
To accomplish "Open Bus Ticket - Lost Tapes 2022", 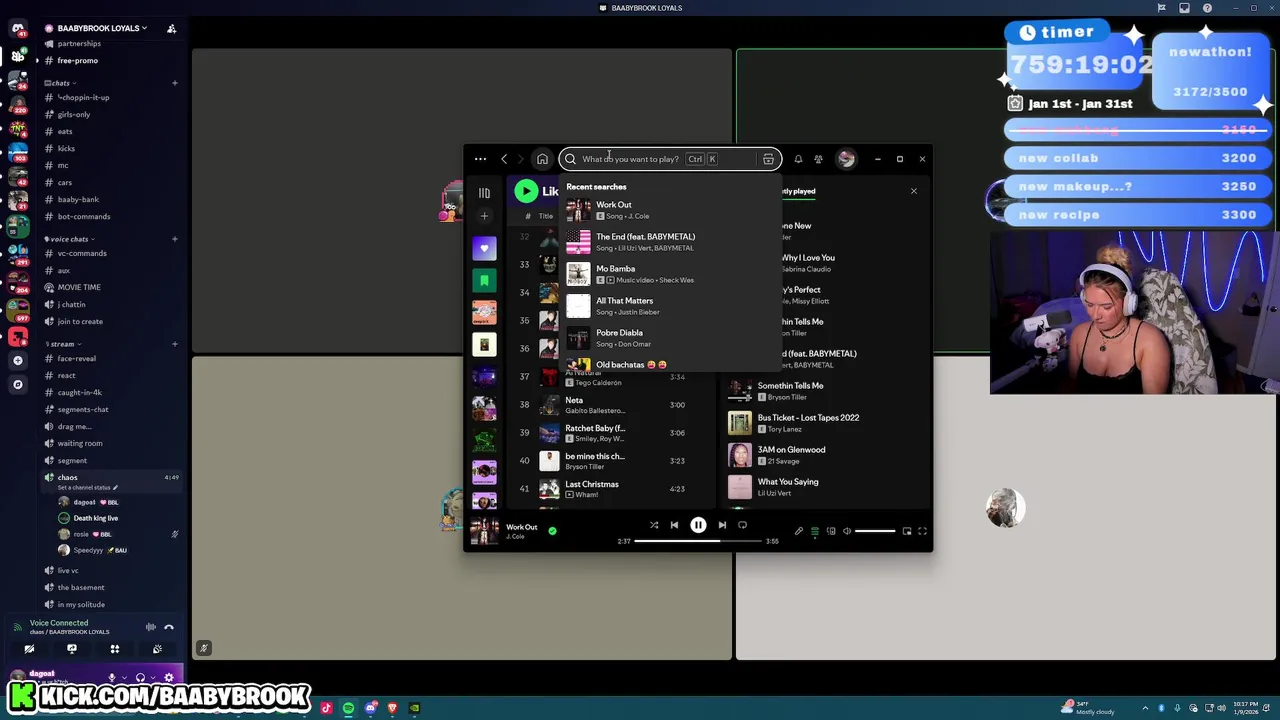I will point(824,423).
